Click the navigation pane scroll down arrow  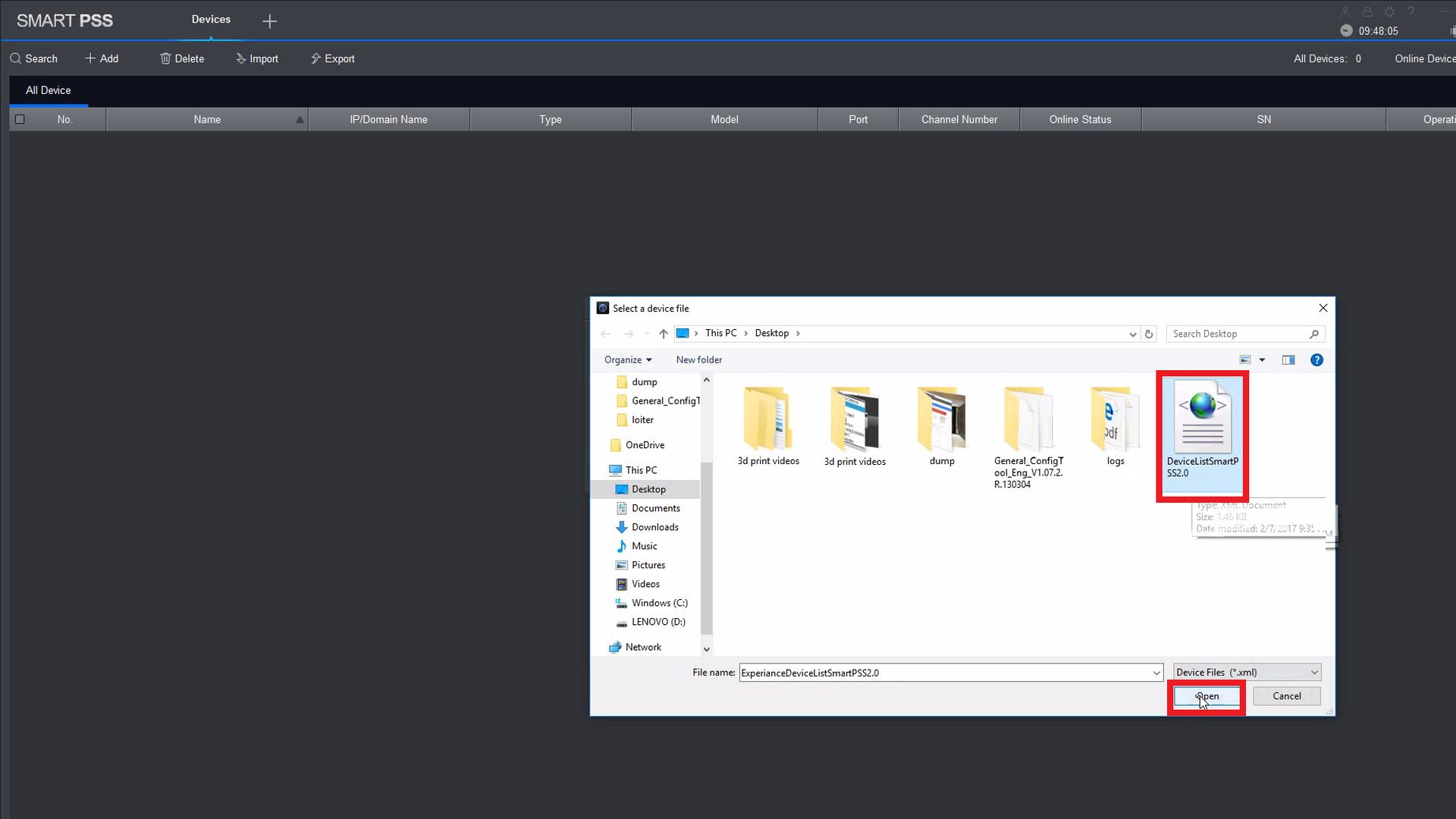click(x=707, y=649)
